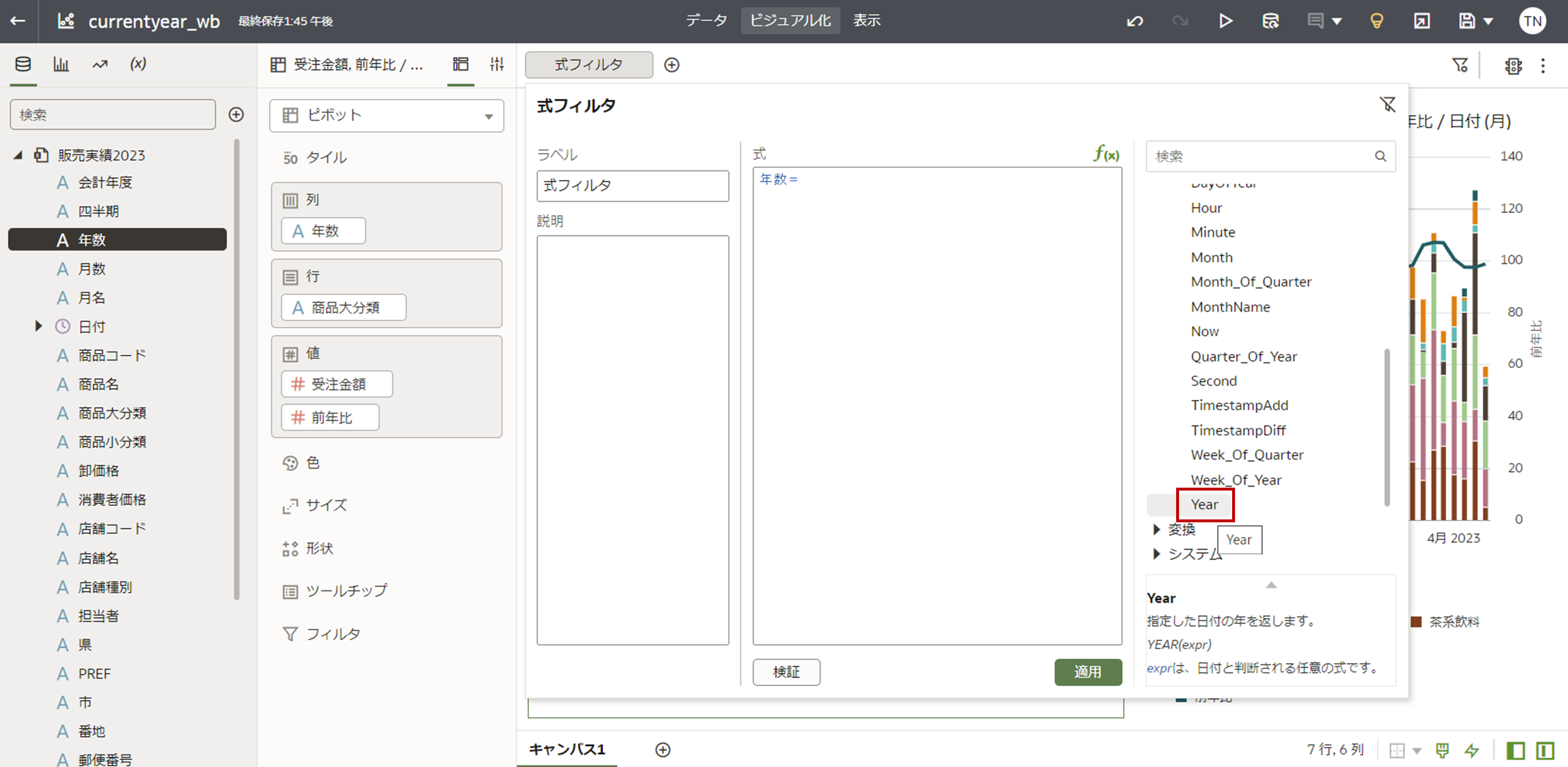The image size is (1568, 767).
Task: Toggle the auto-apply data lightning icon
Action: coord(1472,750)
